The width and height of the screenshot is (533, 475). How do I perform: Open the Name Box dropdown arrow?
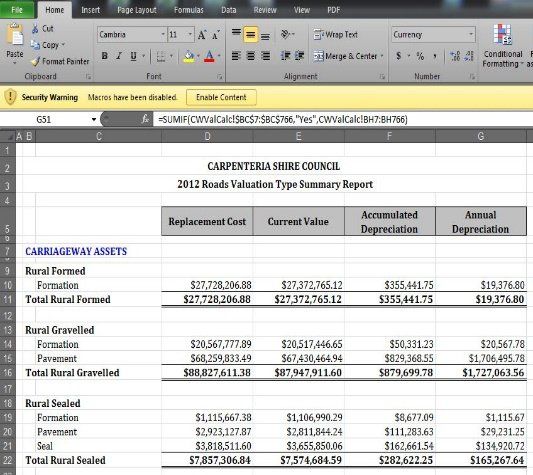(x=94, y=119)
